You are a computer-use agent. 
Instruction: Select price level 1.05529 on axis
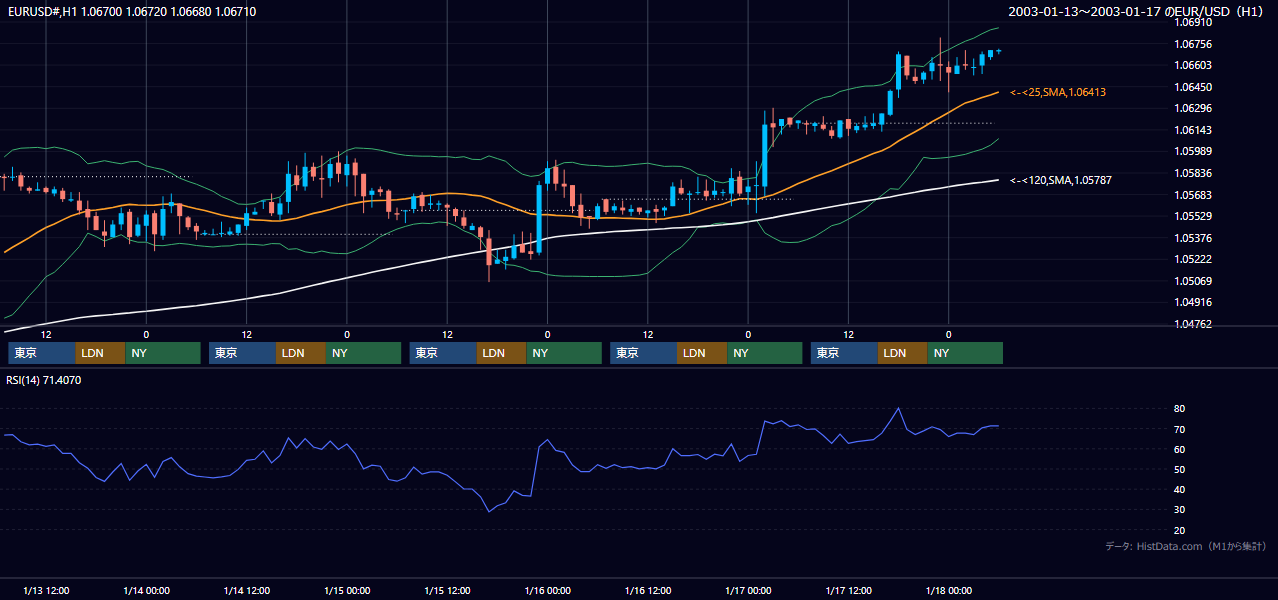coord(1193,216)
